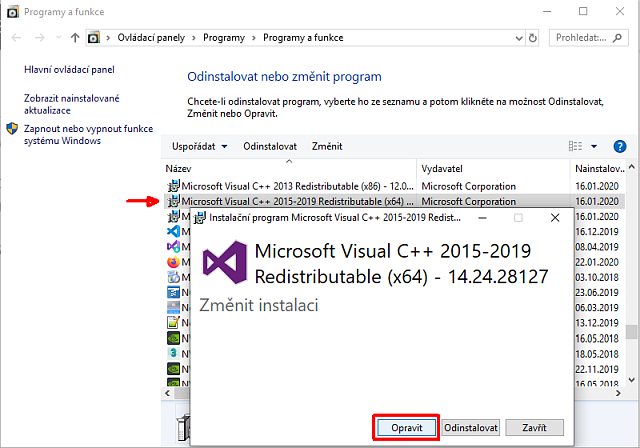640x448 pixels.
Task: Click the change view icon
Action: 576,146
